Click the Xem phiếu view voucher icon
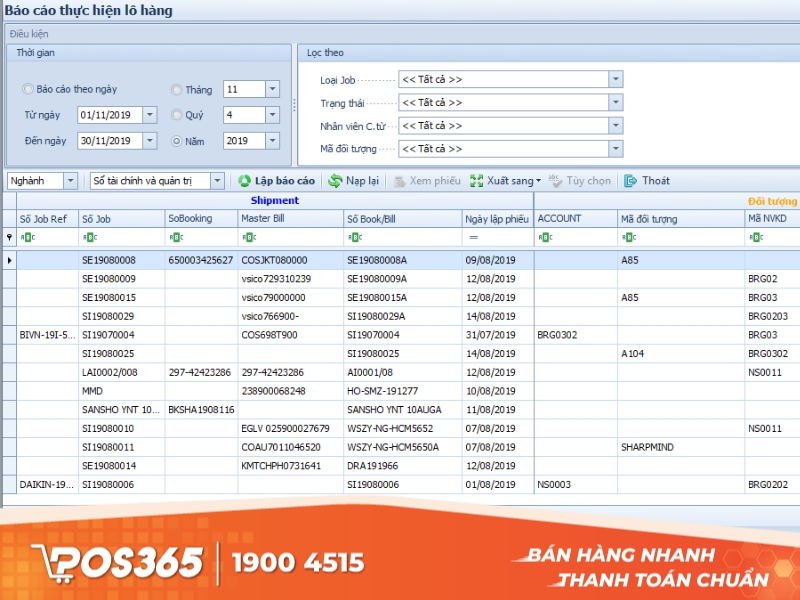Image resolution: width=800 pixels, height=600 pixels. pos(399,181)
